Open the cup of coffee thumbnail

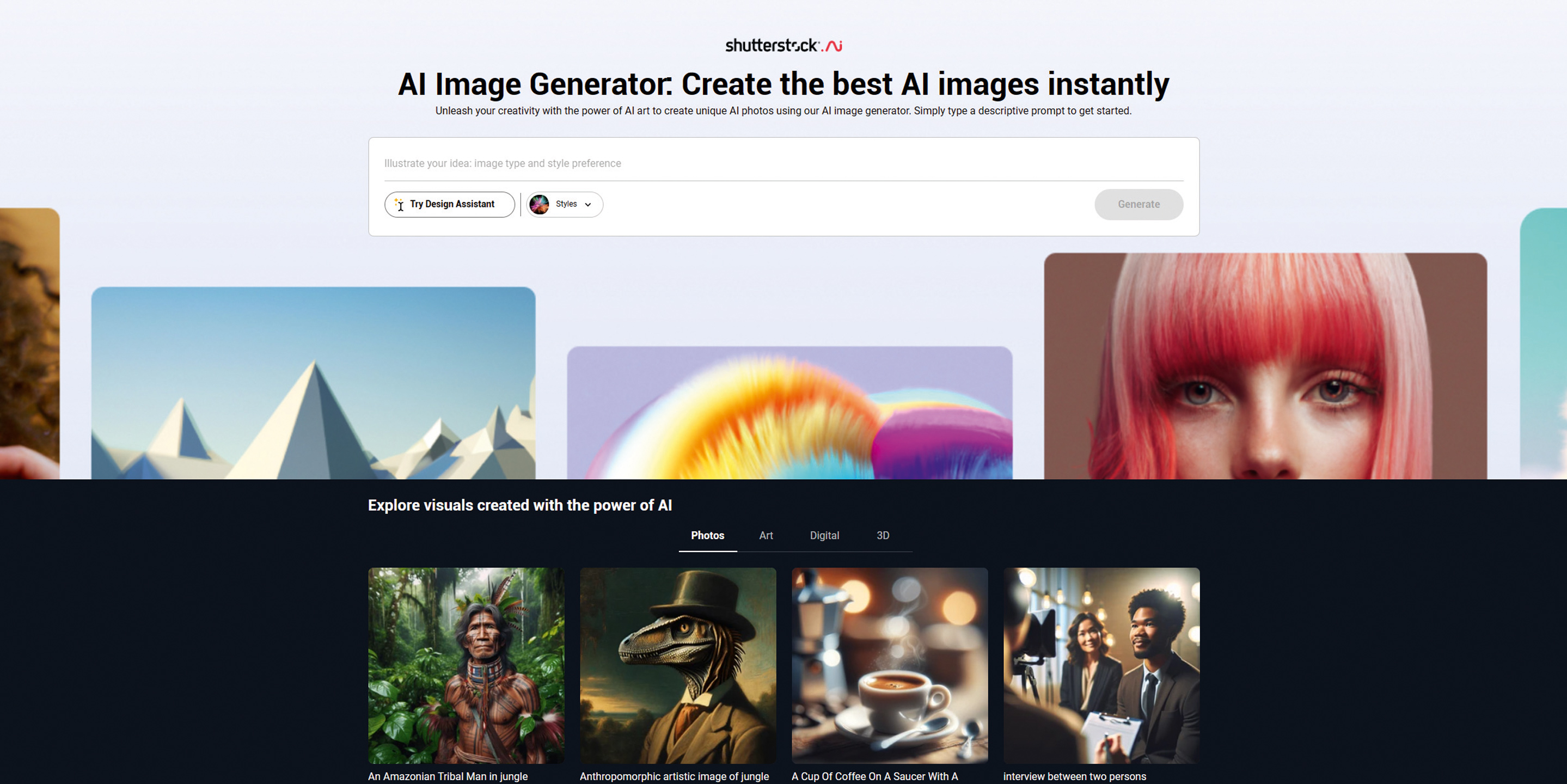[889, 665]
